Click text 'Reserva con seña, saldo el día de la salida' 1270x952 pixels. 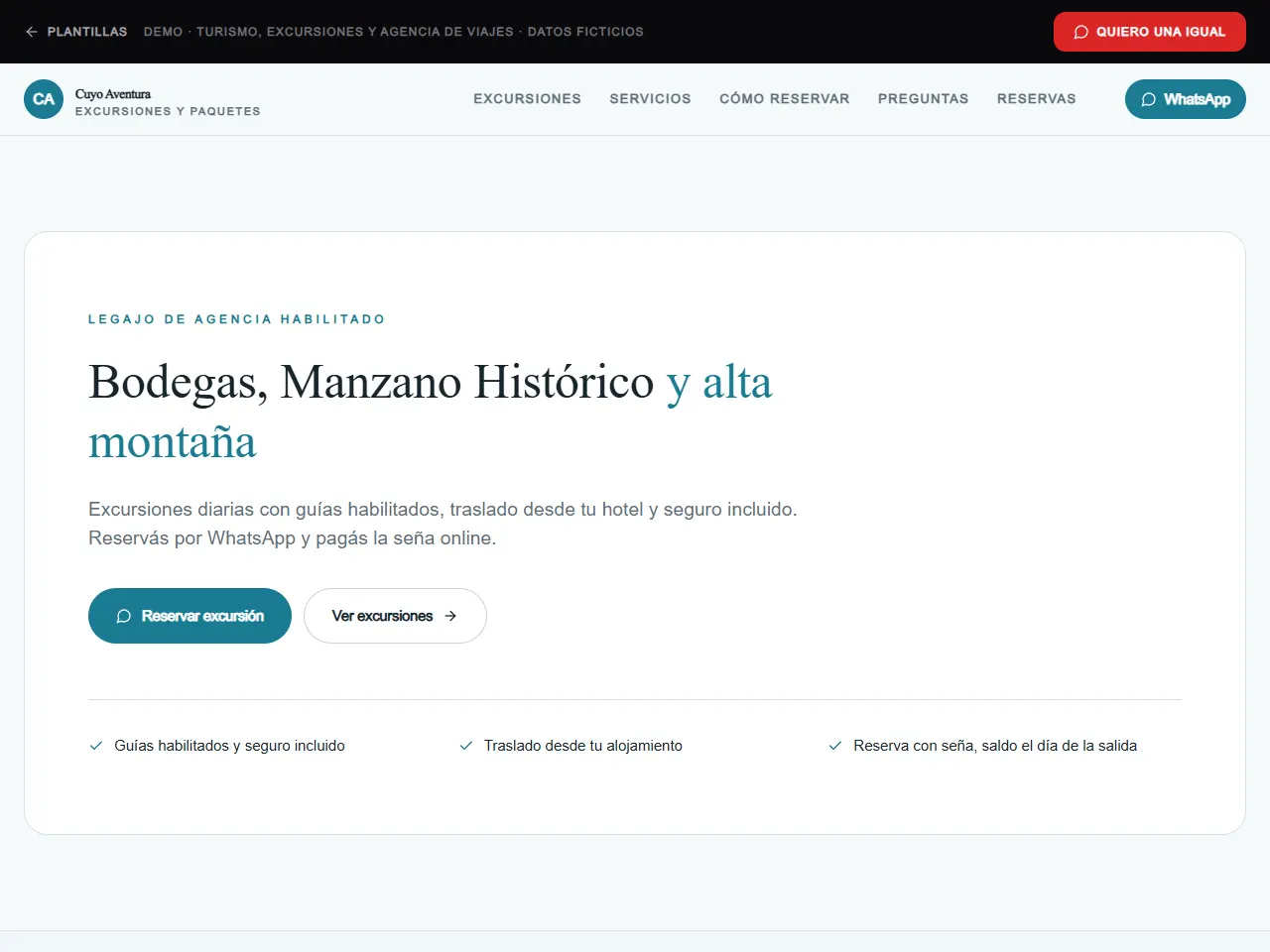995,746
